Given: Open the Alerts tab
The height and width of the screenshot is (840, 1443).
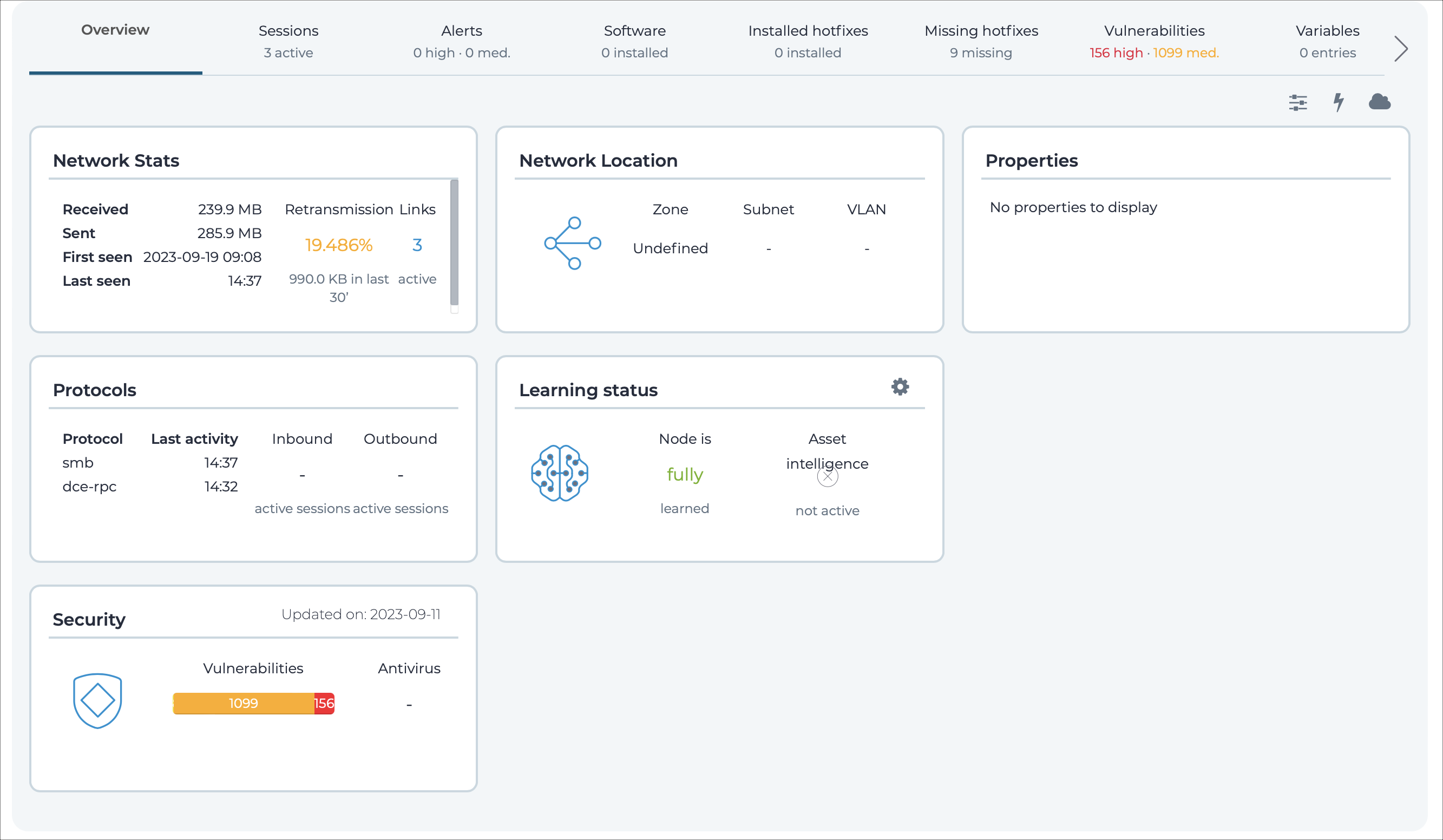Looking at the screenshot, I should tap(462, 41).
